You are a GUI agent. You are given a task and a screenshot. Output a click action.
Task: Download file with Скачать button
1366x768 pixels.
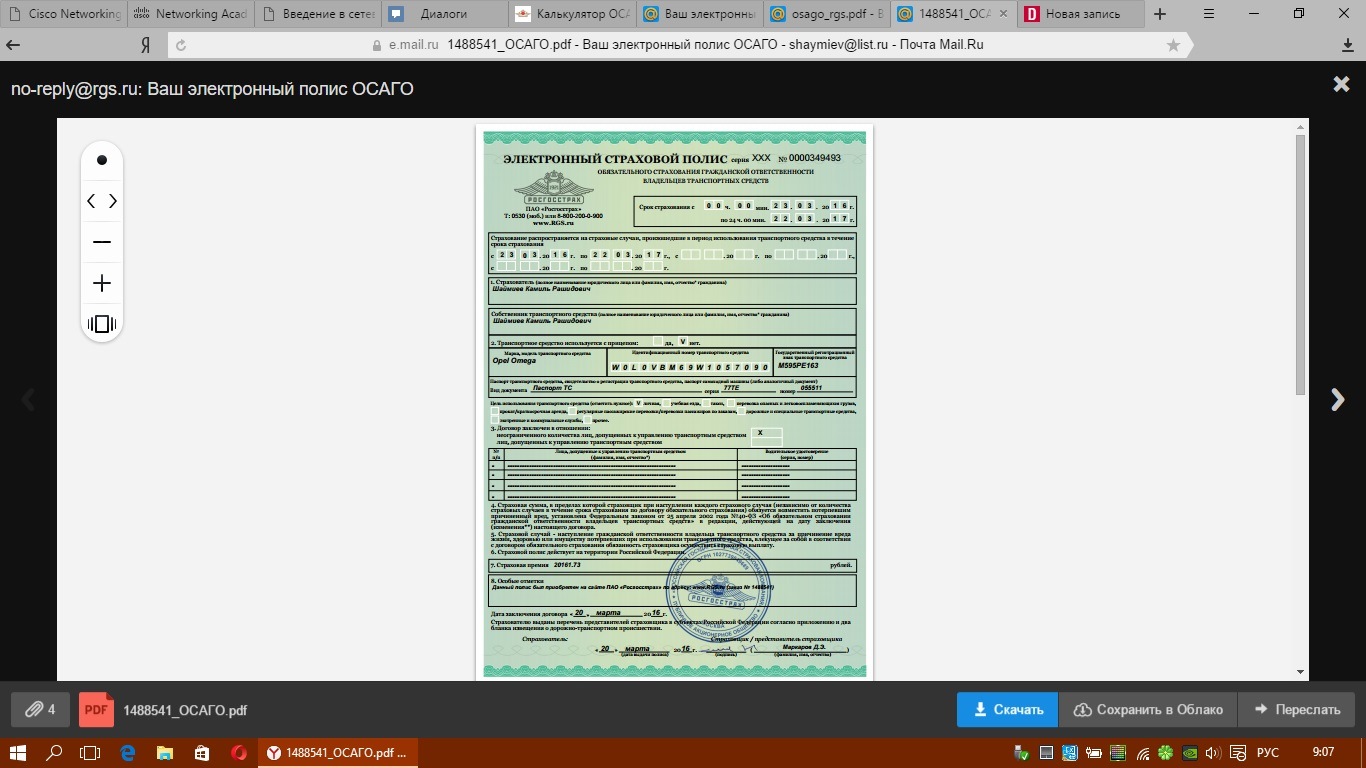click(x=1007, y=709)
